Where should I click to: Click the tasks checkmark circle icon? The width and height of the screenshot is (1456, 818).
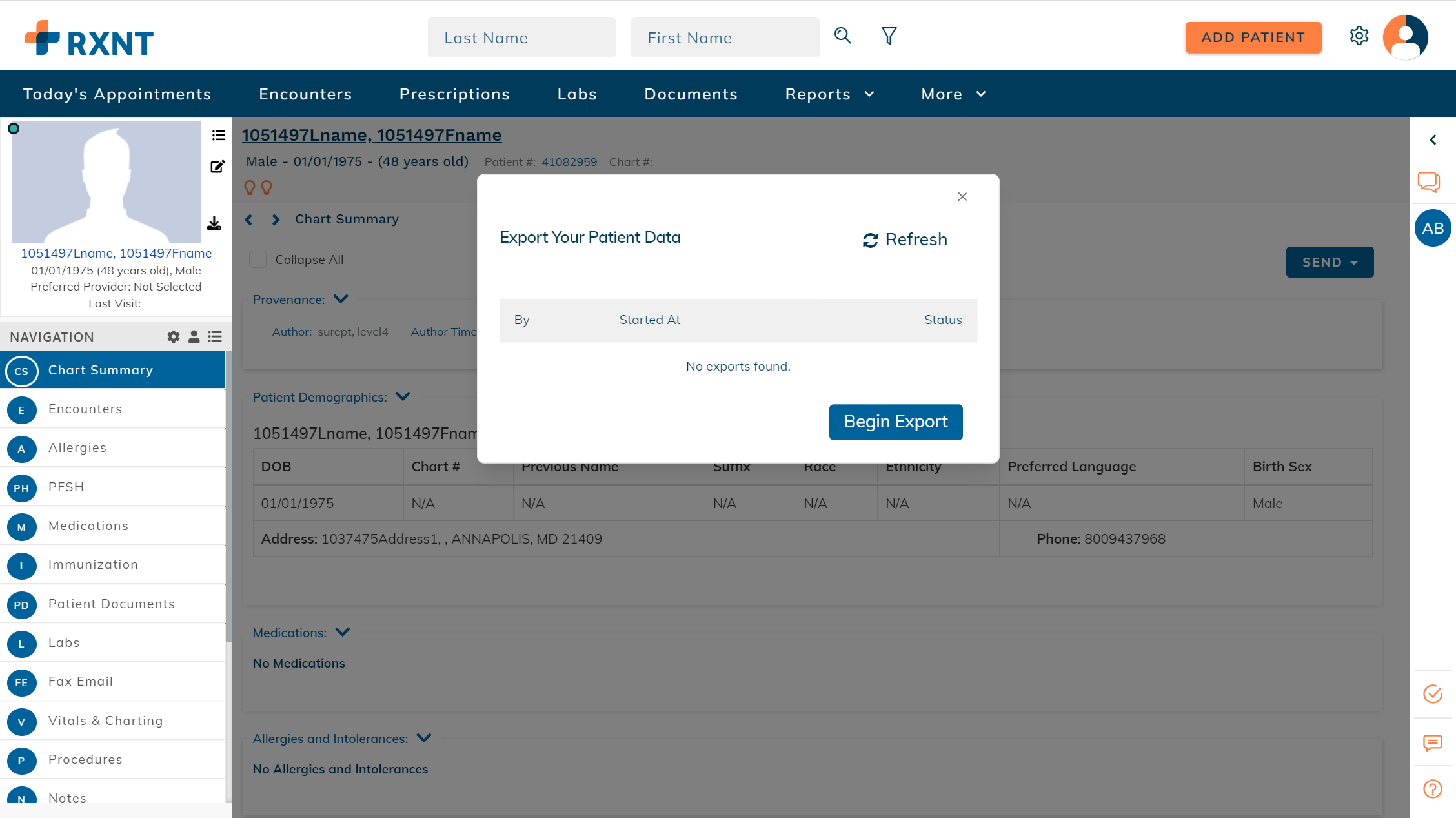(1432, 694)
